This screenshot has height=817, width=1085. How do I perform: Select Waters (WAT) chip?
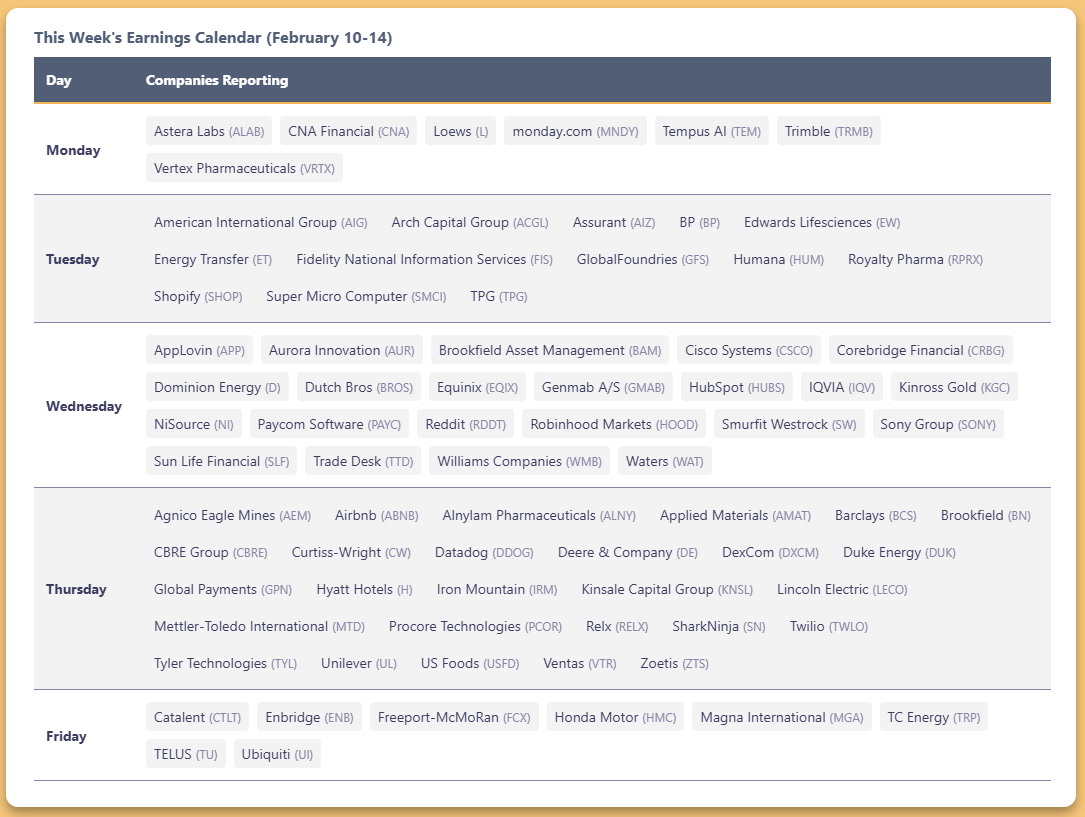(x=665, y=461)
